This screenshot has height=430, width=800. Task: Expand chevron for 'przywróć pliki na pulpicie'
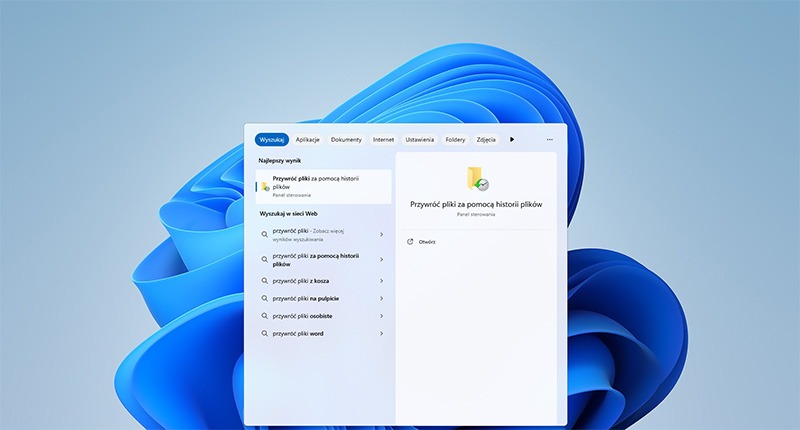[x=381, y=298]
